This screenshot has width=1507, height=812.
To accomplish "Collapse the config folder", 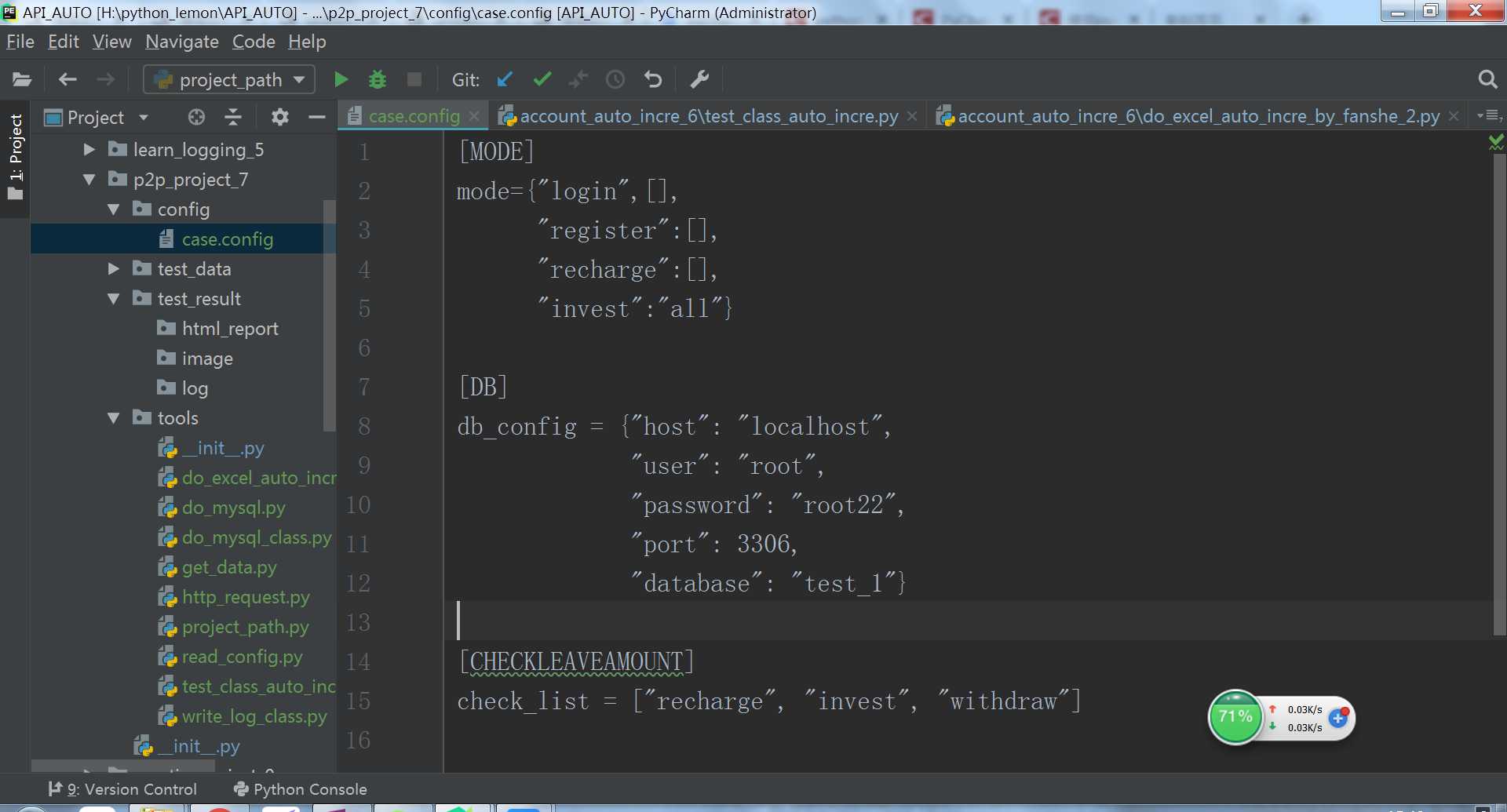I will click(114, 209).
